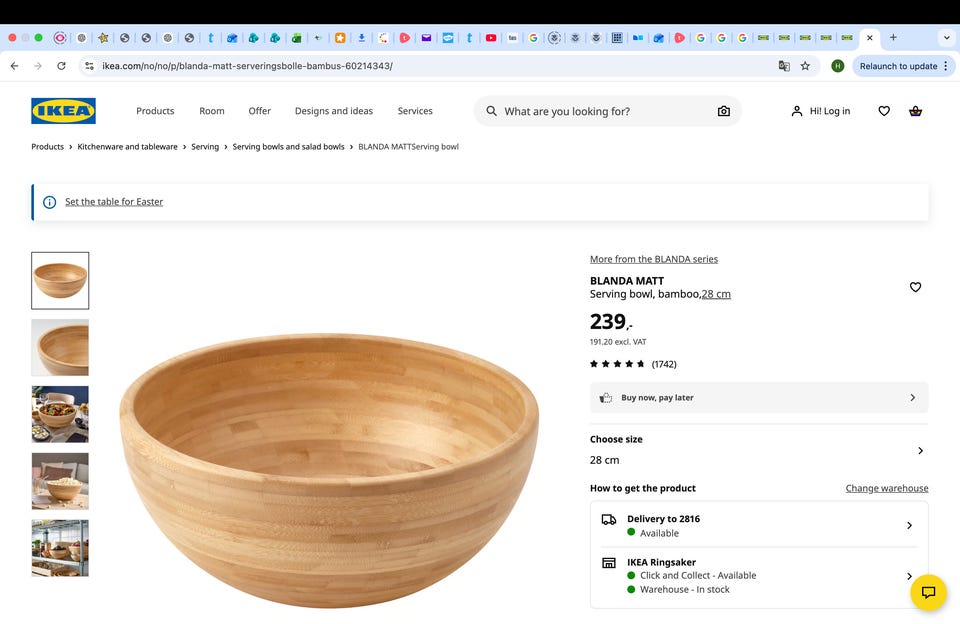Select the second bowl thumbnail image

click(x=60, y=347)
